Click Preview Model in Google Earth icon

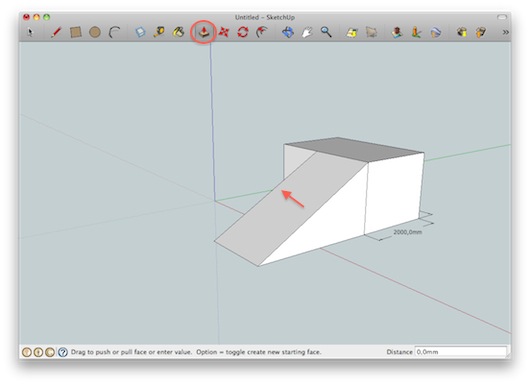coord(436,32)
